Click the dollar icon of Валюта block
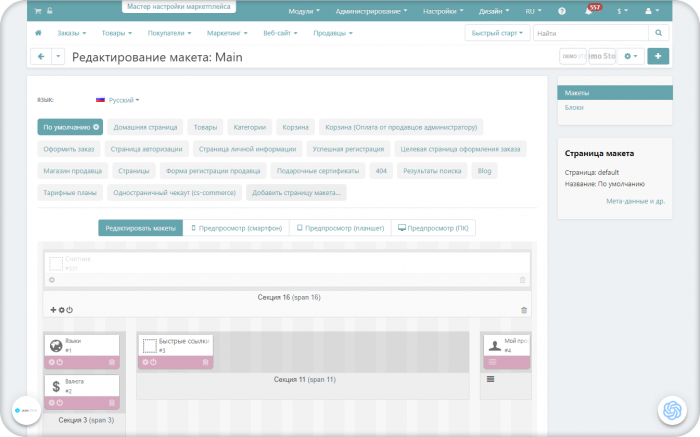The height and width of the screenshot is (437, 700). (56, 387)
